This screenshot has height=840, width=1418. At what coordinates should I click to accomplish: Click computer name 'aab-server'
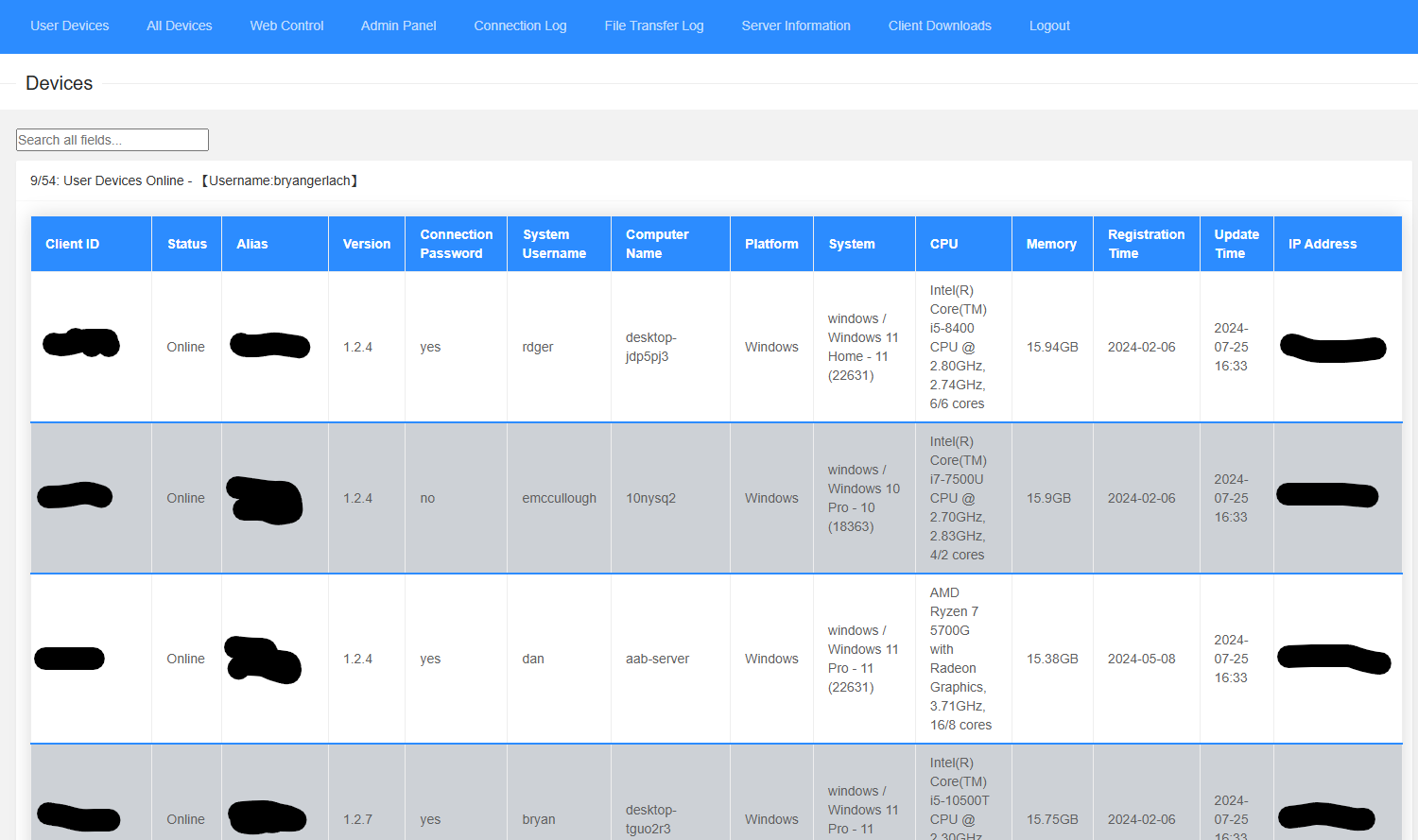pyautogui.click(x=657, y=659)
